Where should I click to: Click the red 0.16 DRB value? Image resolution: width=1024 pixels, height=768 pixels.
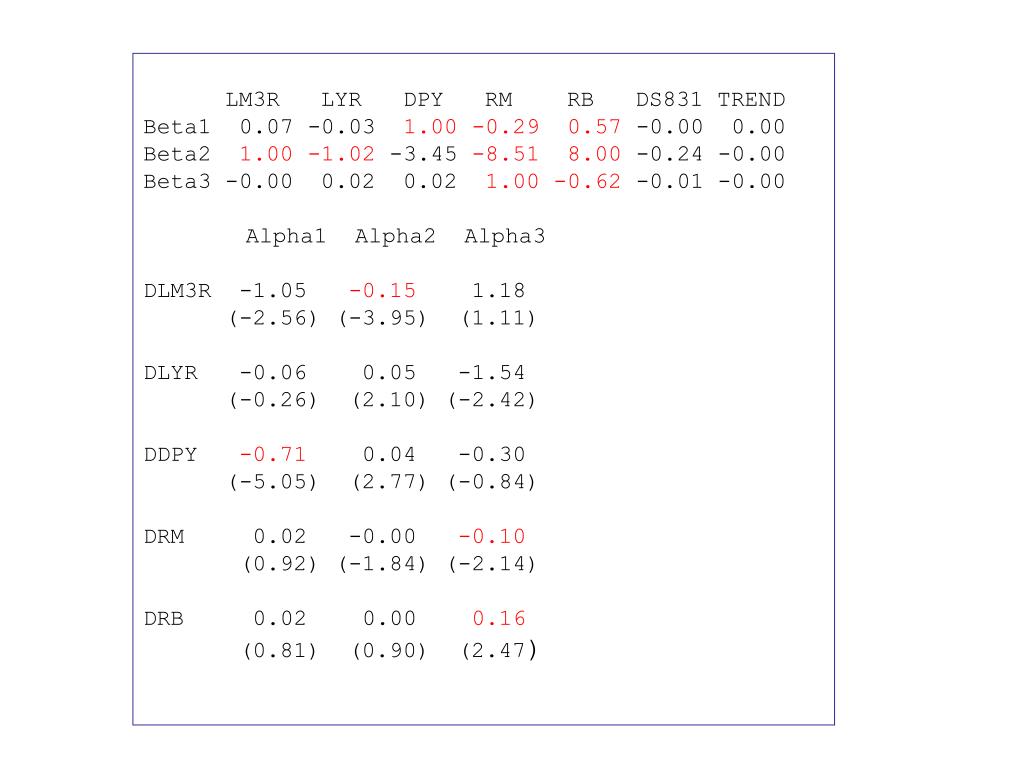point(499,618)
